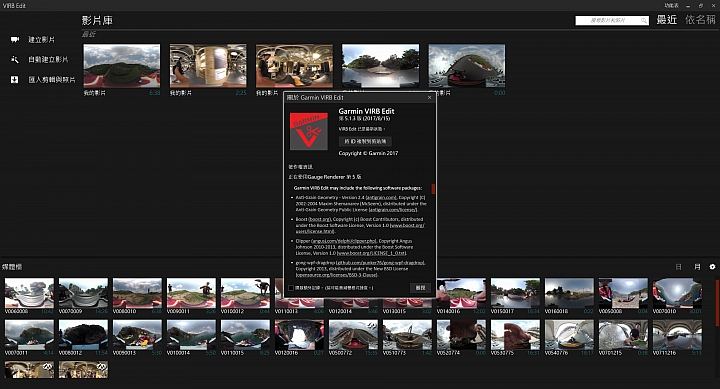This screenshot has width=720, height=389.
Task: Select media clip V0060008 with 0:04 duration
Action: coord(623,293)
